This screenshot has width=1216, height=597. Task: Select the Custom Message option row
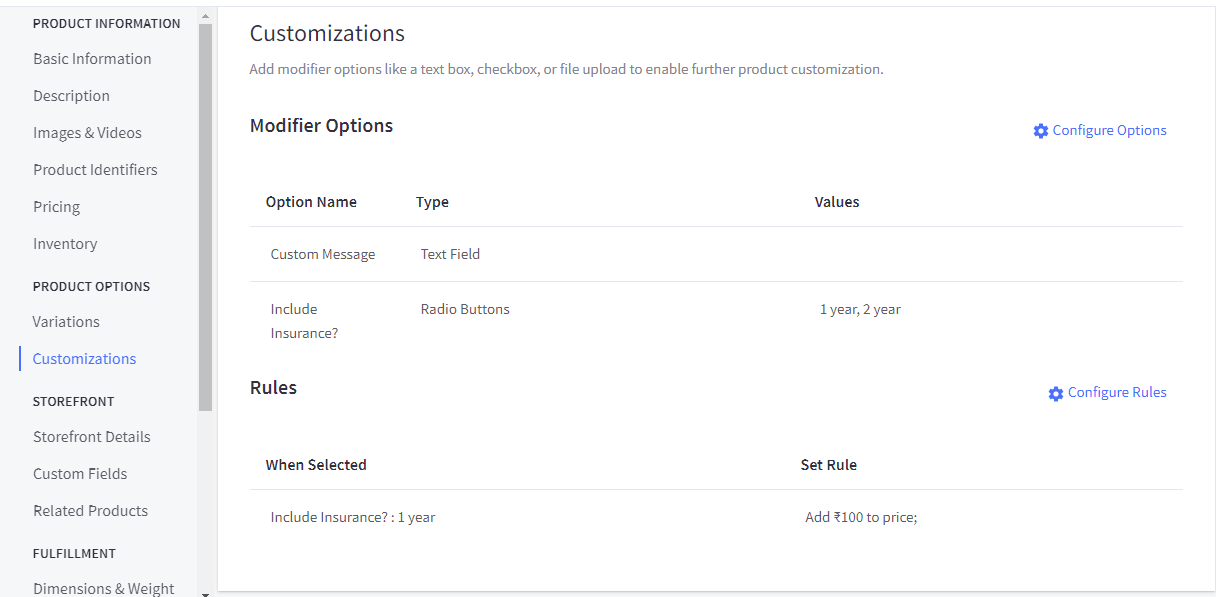[716, 254]
